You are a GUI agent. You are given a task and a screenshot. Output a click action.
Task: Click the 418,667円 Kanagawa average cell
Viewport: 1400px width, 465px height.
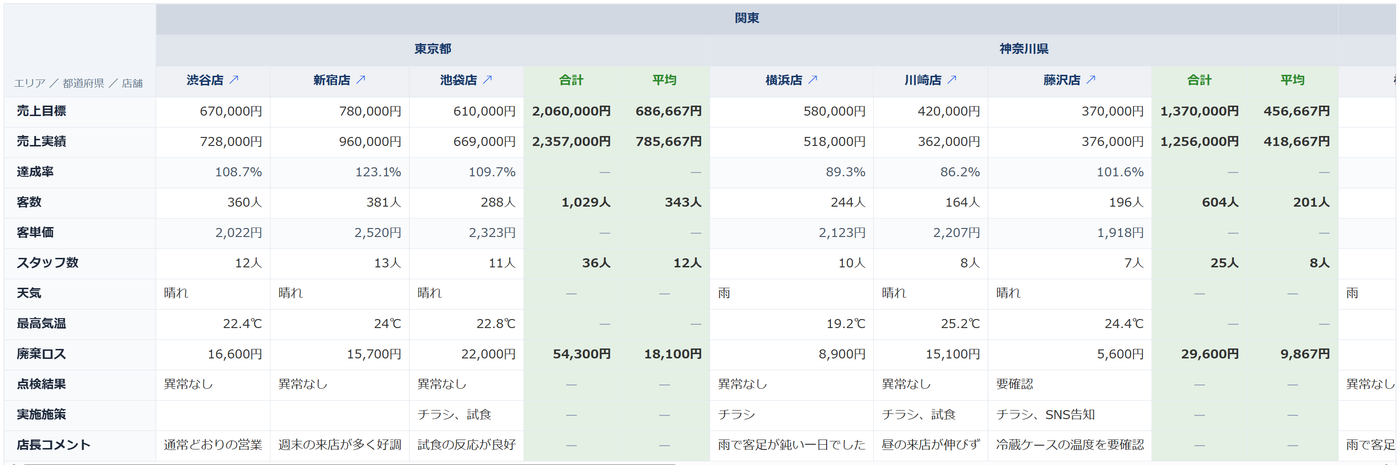point(1292,142)
